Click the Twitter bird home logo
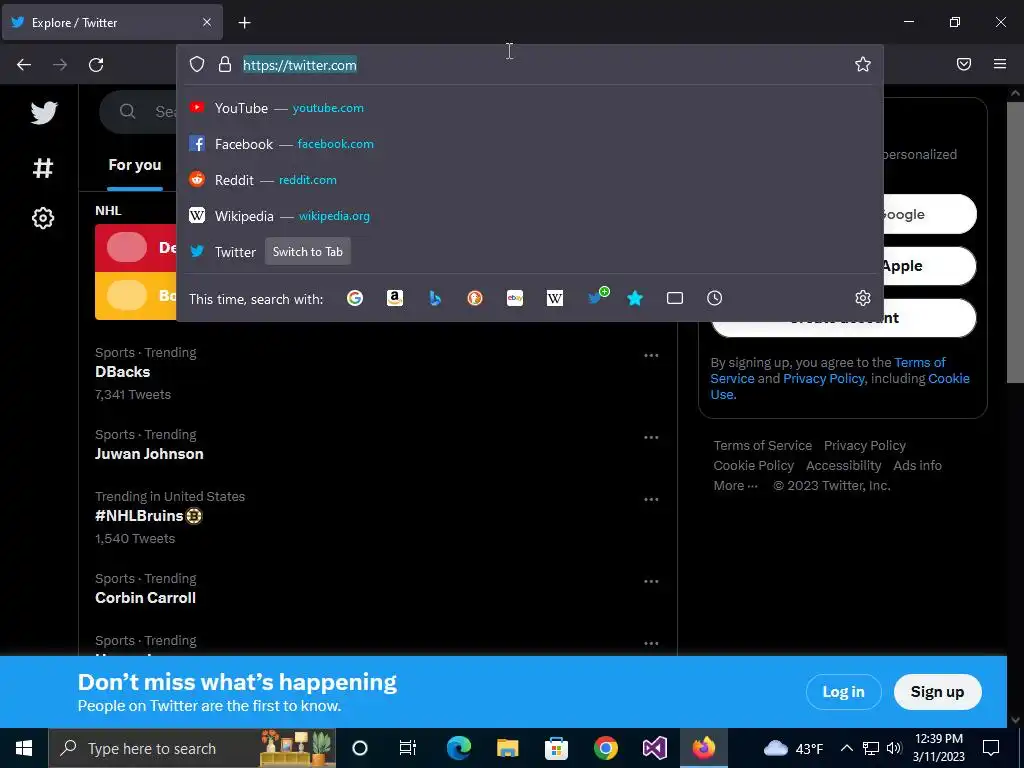 (44, 113)
